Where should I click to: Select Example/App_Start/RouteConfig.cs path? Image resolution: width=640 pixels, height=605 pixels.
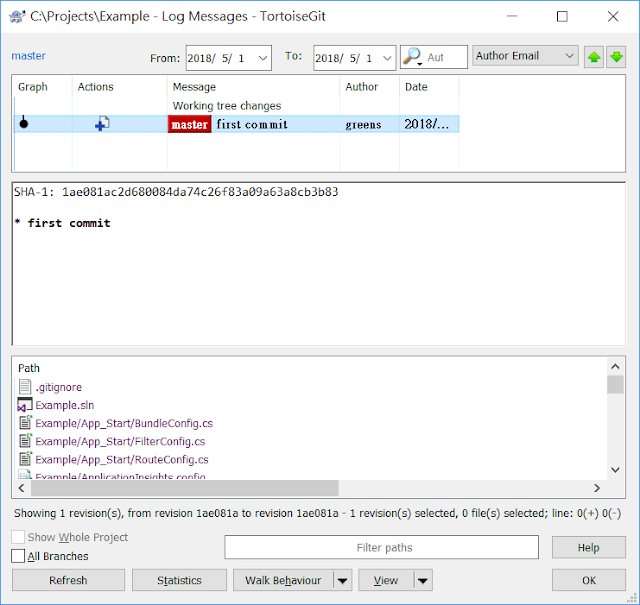pos(122,459)
